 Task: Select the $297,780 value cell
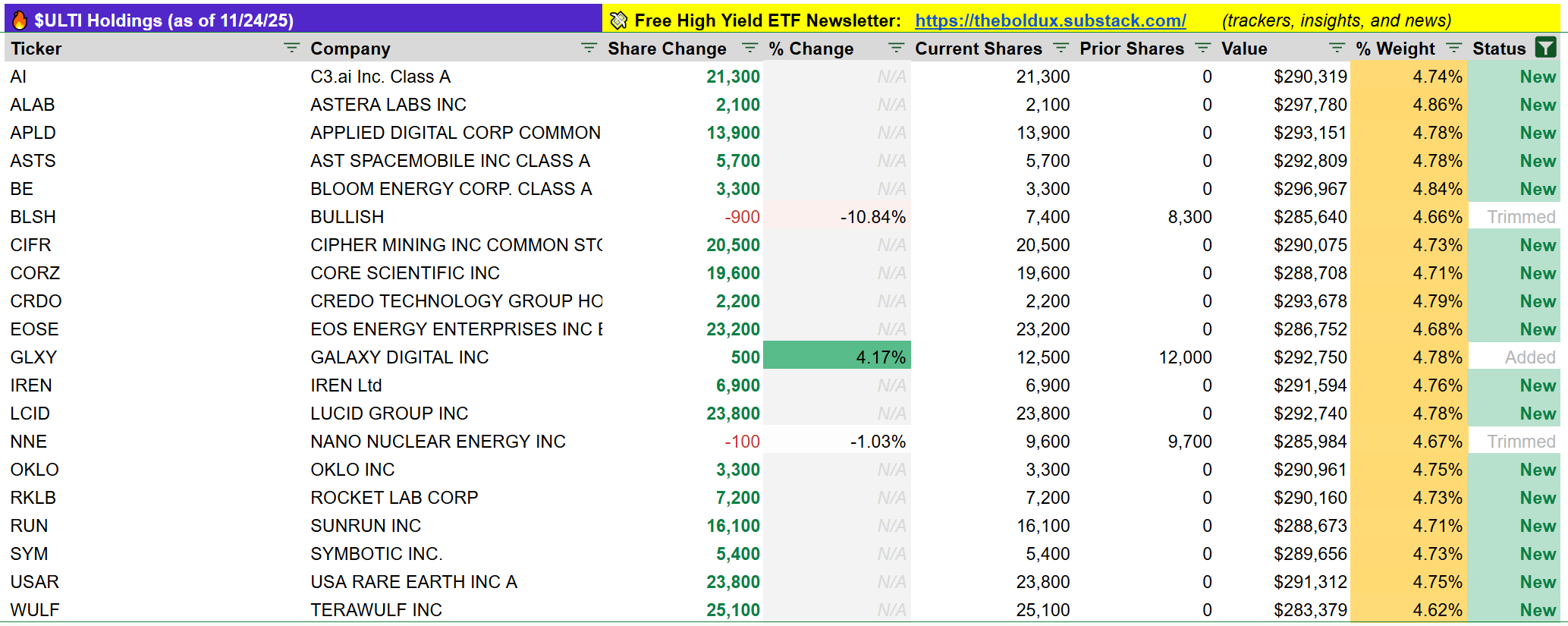pyautogui.click(x=1284, y=105)
